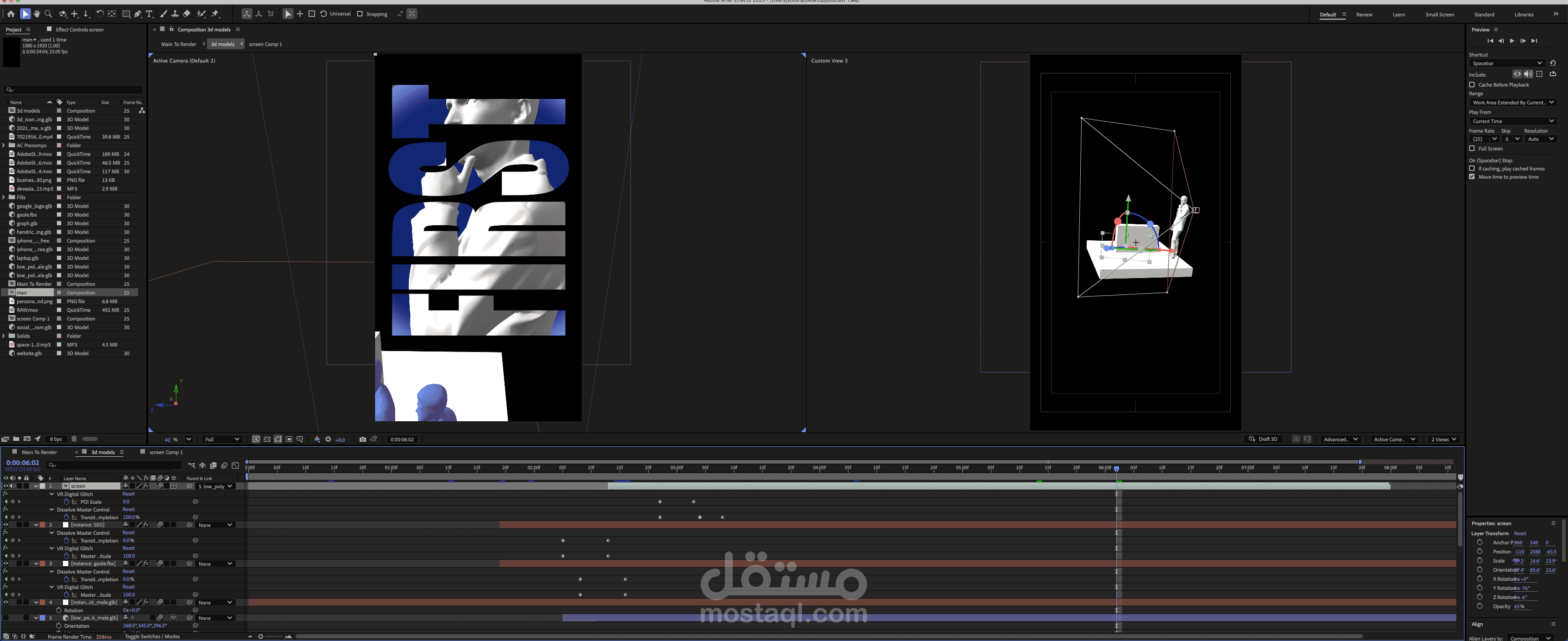The height and width of the screenshot is (641, 1568).
Task: Switch to the Review workspace
Action: pos(1364,15)
